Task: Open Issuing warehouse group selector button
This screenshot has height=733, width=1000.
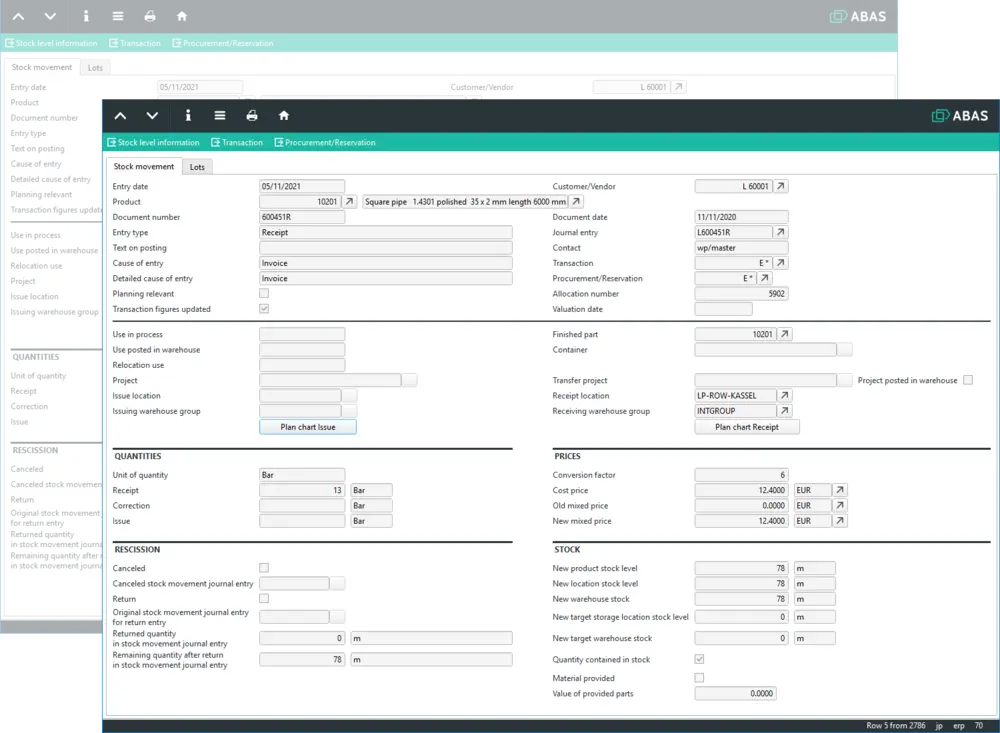Action: (x=349, y=411)
